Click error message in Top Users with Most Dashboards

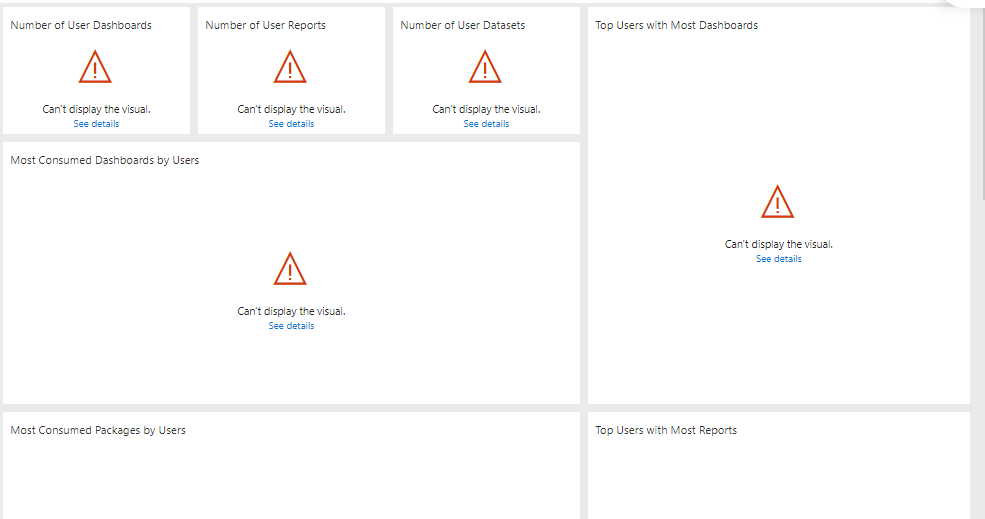point(779,244)
